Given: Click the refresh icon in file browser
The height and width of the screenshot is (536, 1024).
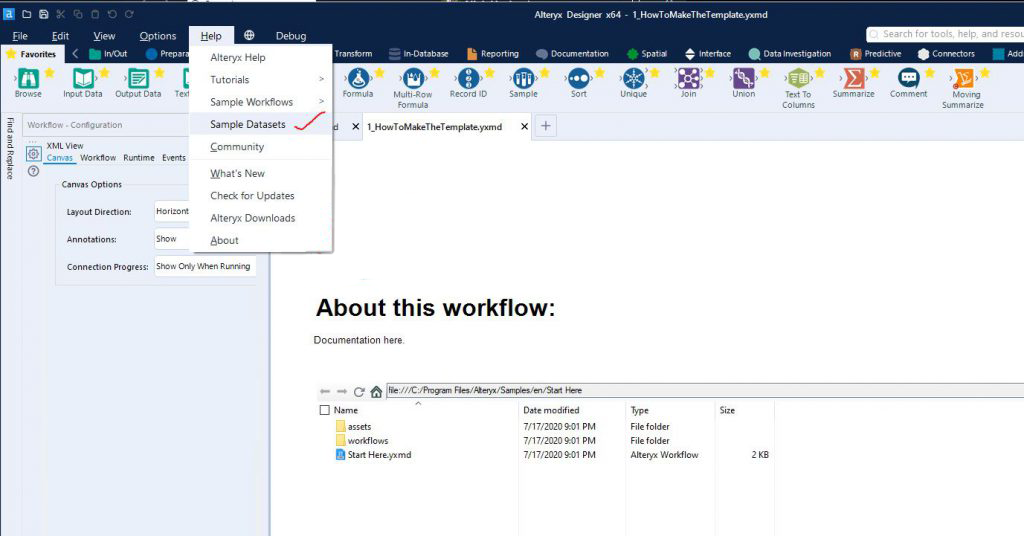Looking at the screenshot, I should [359, 392].
